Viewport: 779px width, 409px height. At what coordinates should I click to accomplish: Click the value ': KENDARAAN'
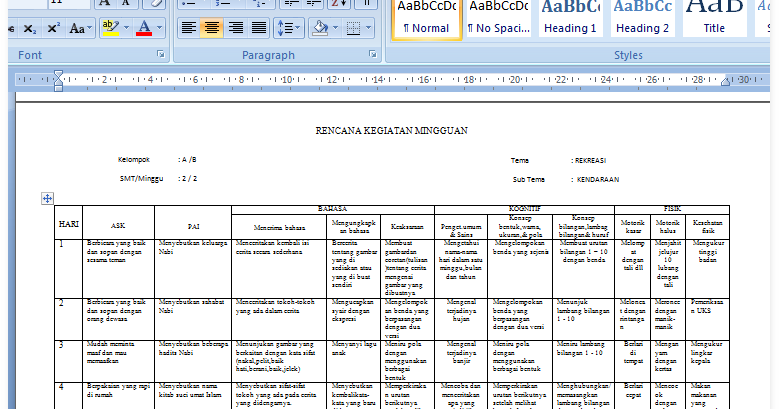click(595, 179)
